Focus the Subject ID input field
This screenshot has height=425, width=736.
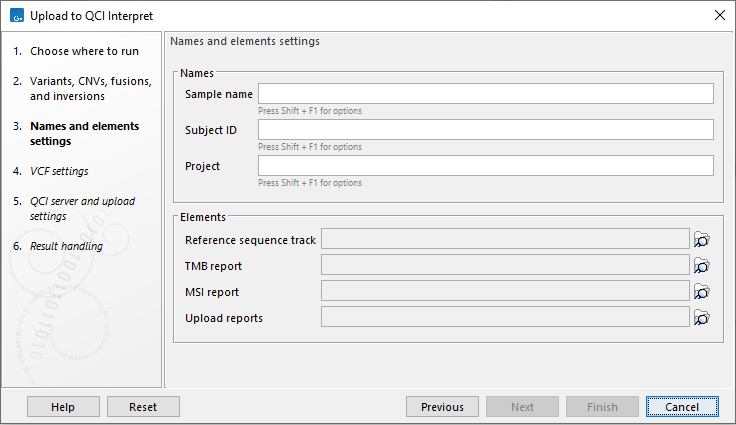point(485,130)
